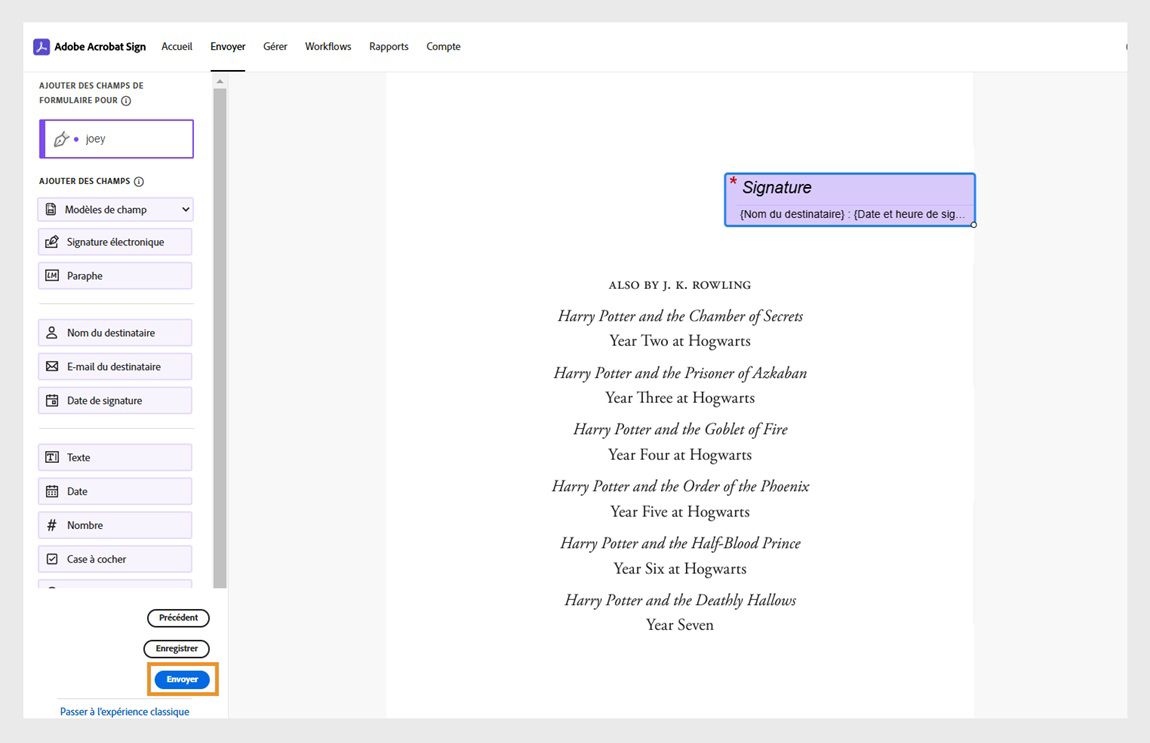
Task: Click the Goblet of Fire title text
Action: pyautogui.click(x=680, y=430)
